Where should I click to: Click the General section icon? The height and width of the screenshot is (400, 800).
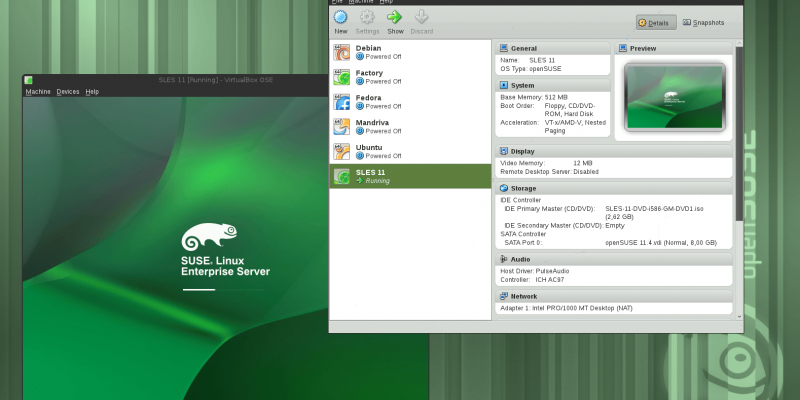(504, 48)
